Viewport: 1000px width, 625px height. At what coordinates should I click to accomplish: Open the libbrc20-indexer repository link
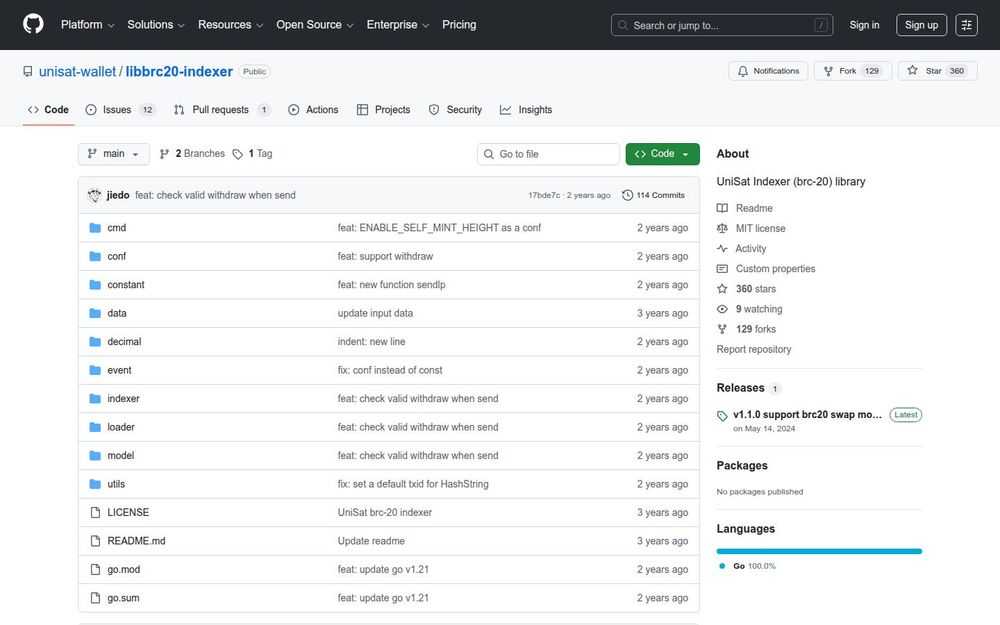pyautogui.click(x=179, y=71)
